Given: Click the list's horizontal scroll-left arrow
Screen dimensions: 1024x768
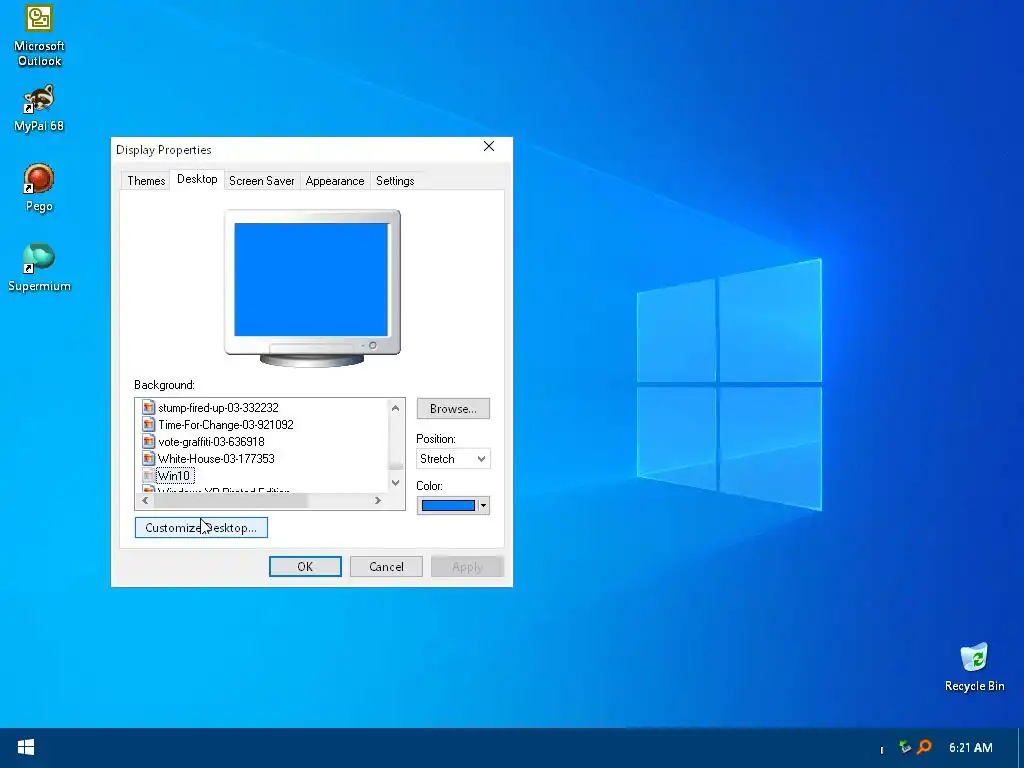Looking at the screenshot, I should (145, 500).
